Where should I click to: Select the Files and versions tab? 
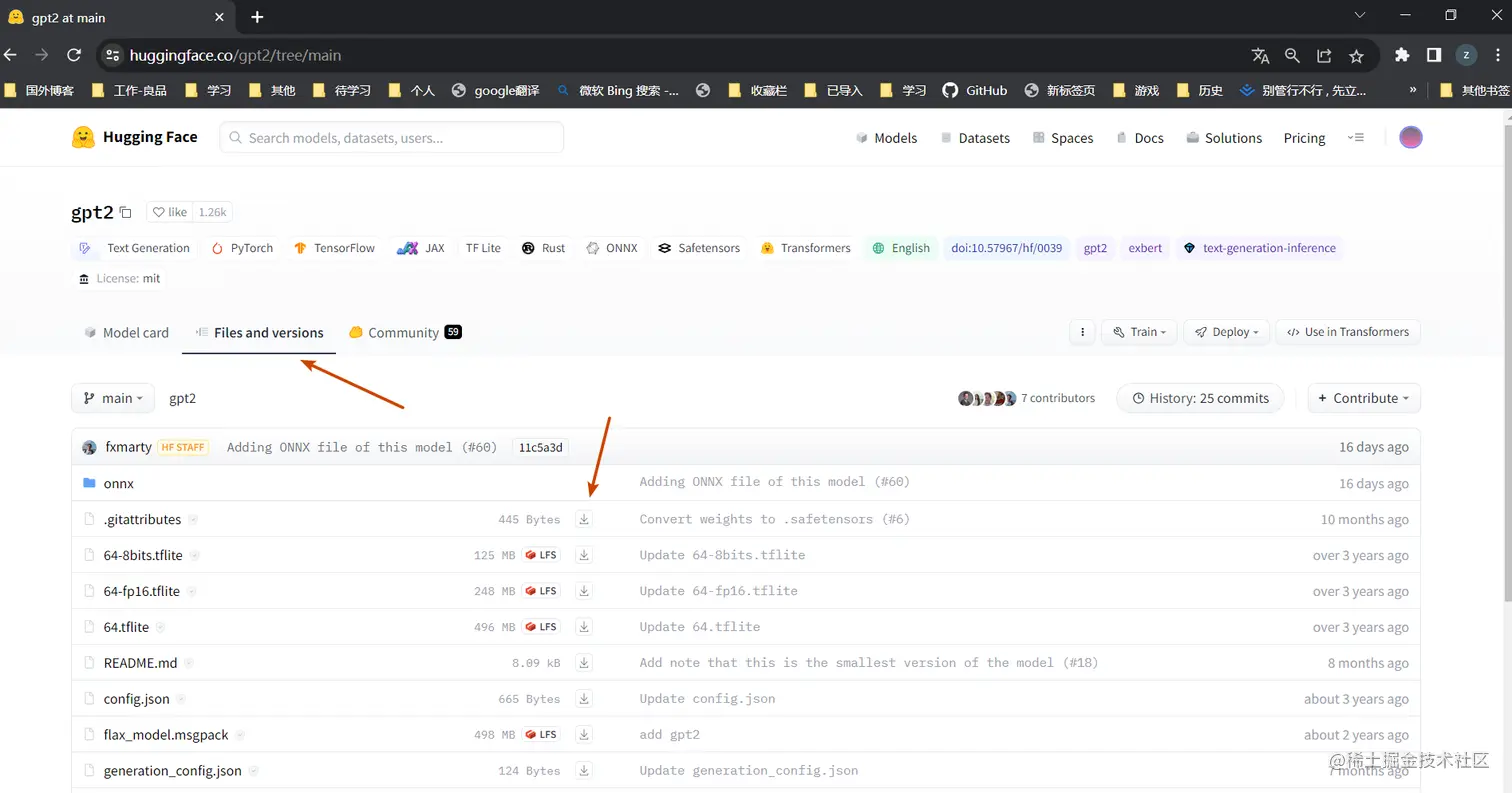259,333
